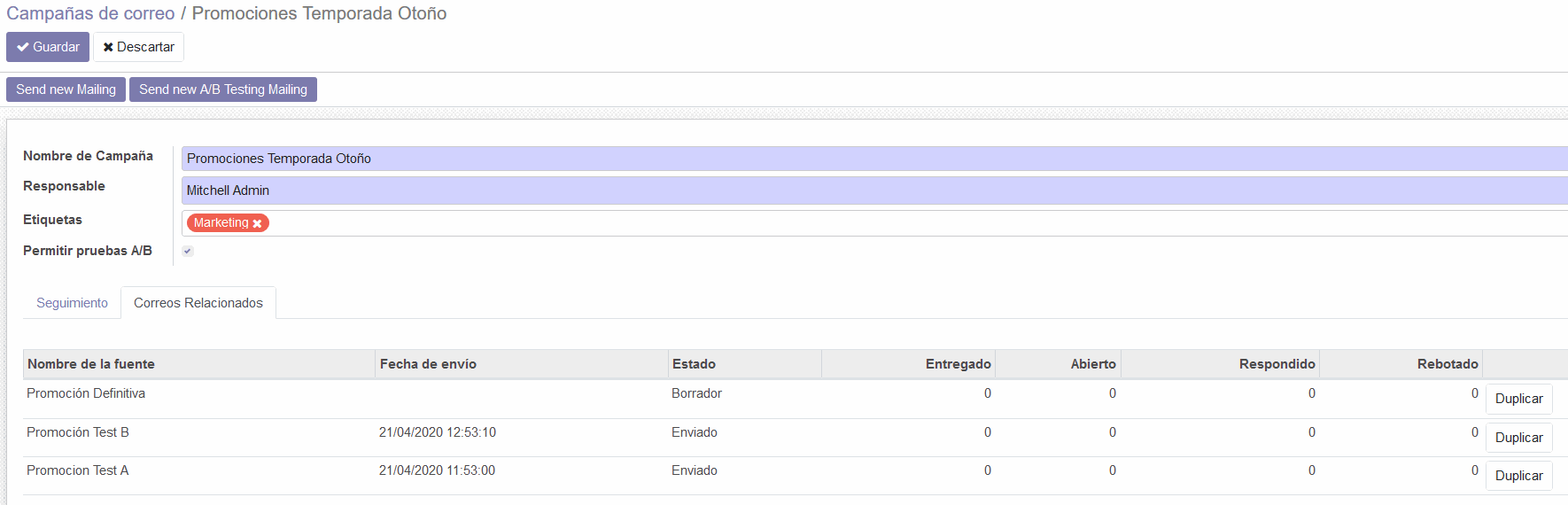Open the Seguimiento tab
The width and height of the screenshot is (1568, 505).
(72, 303)
